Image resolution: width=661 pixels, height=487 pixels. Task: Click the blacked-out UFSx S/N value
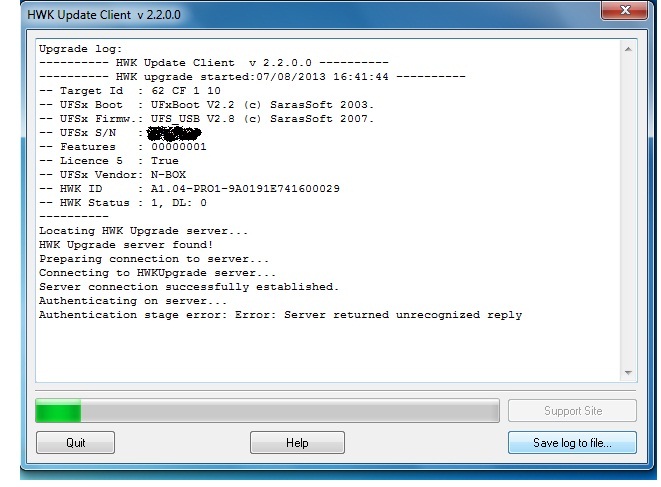coord(172,132)
